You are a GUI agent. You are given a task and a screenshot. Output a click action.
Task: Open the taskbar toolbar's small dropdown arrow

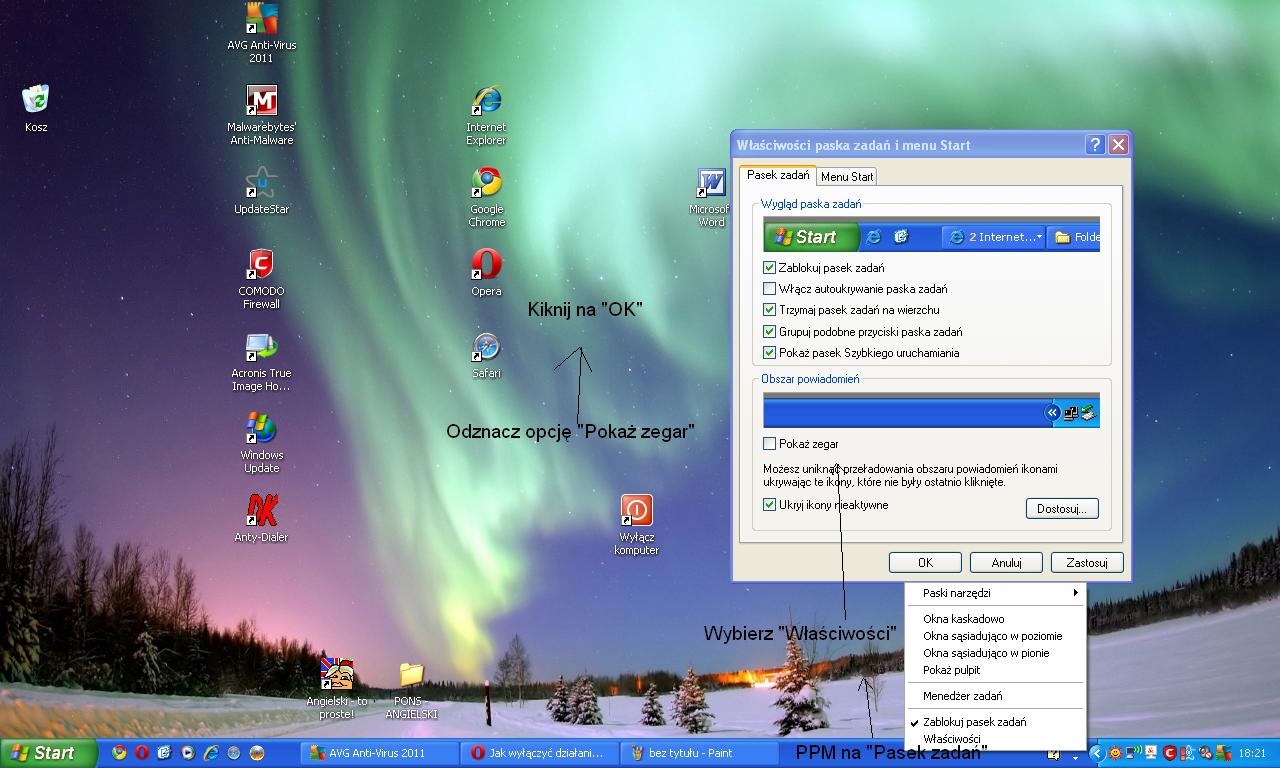(1075, 758)
